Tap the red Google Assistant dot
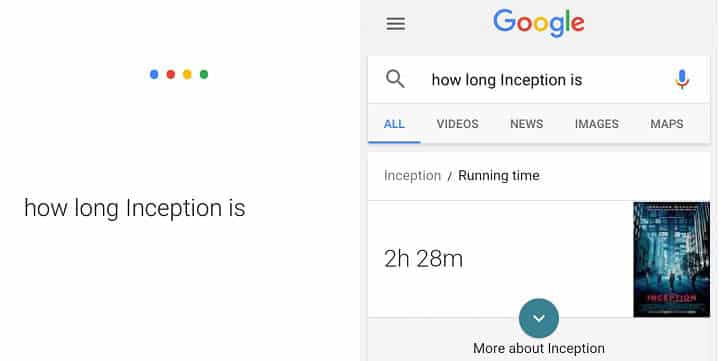The height and width of the screenshot is (361, 720). (171, 74)
